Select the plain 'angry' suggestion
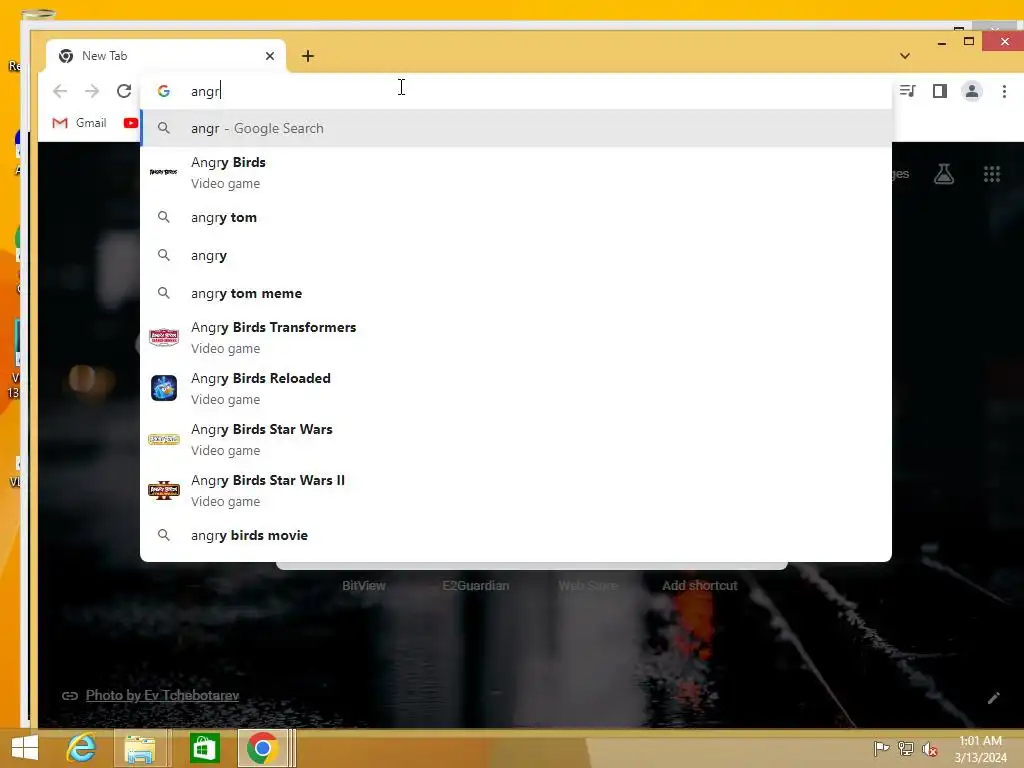The image size is (1024, 768). click(516, 255)
